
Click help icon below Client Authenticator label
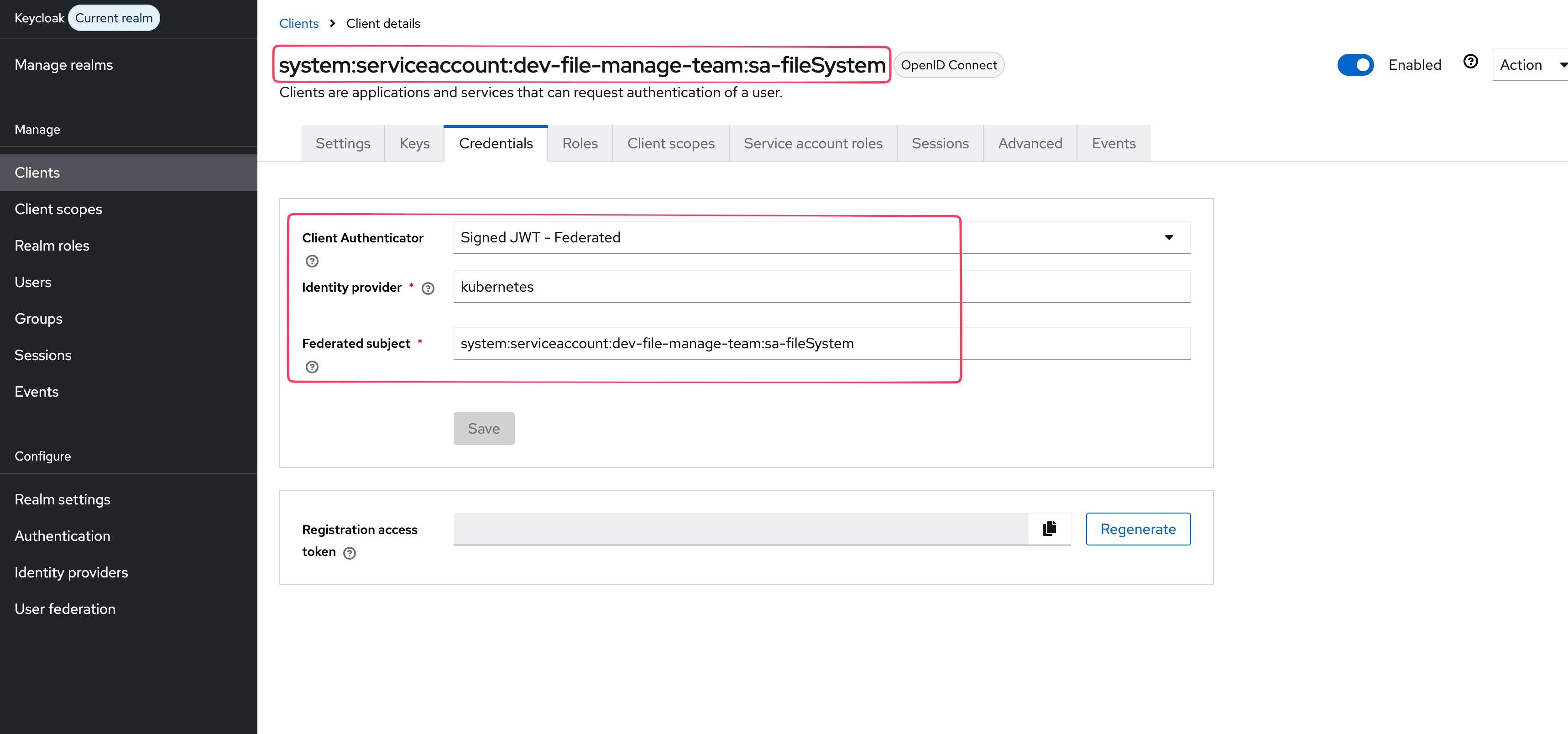pos(312,261)
